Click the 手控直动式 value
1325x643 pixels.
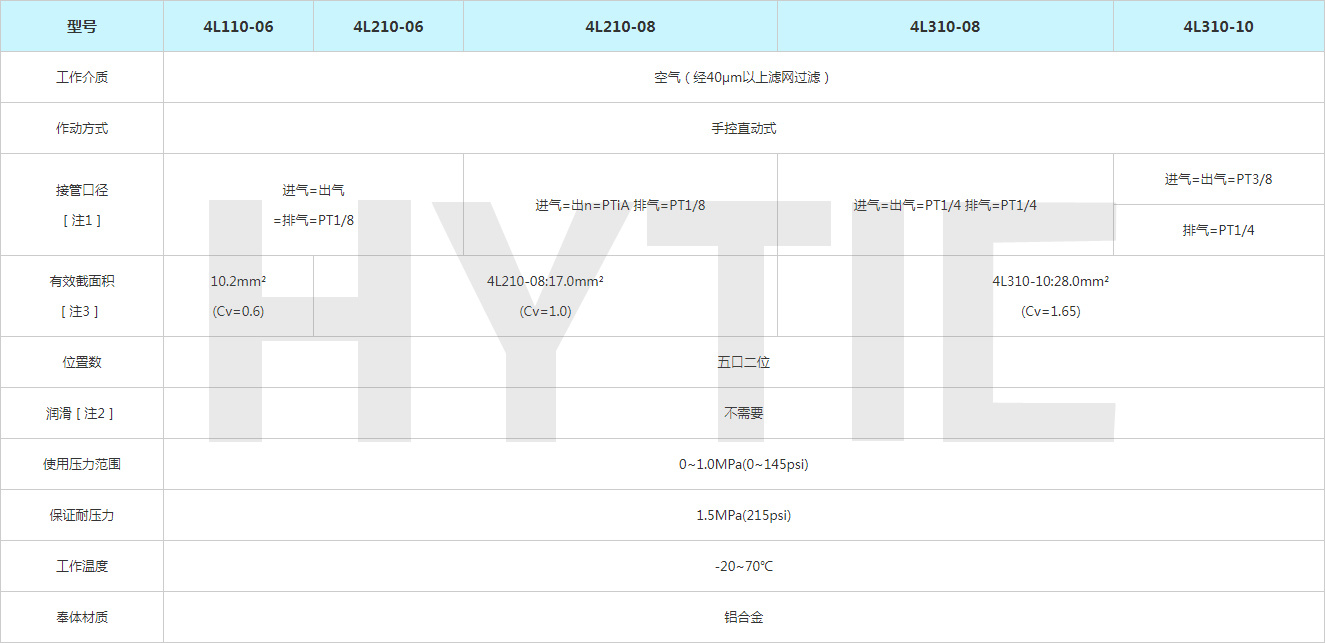(x=744, y=128)
